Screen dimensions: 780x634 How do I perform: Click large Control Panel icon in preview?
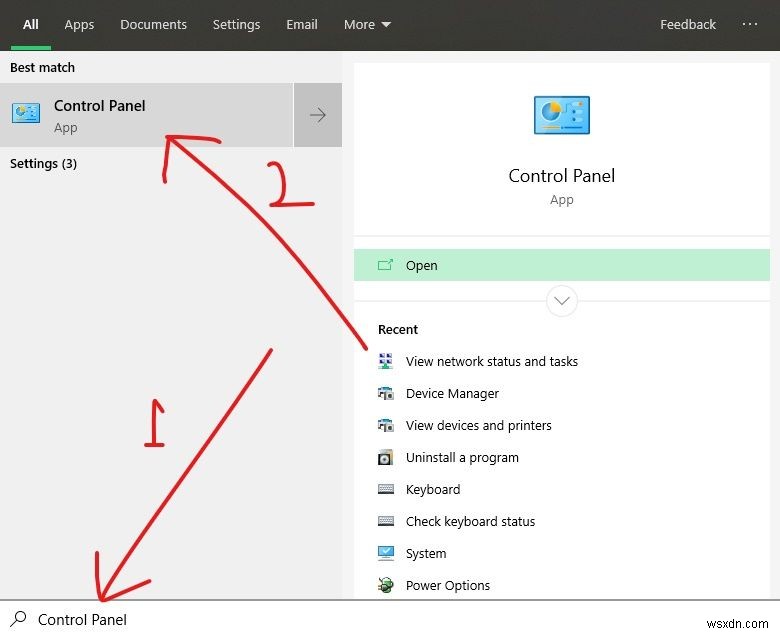click(x=562, y=115)
